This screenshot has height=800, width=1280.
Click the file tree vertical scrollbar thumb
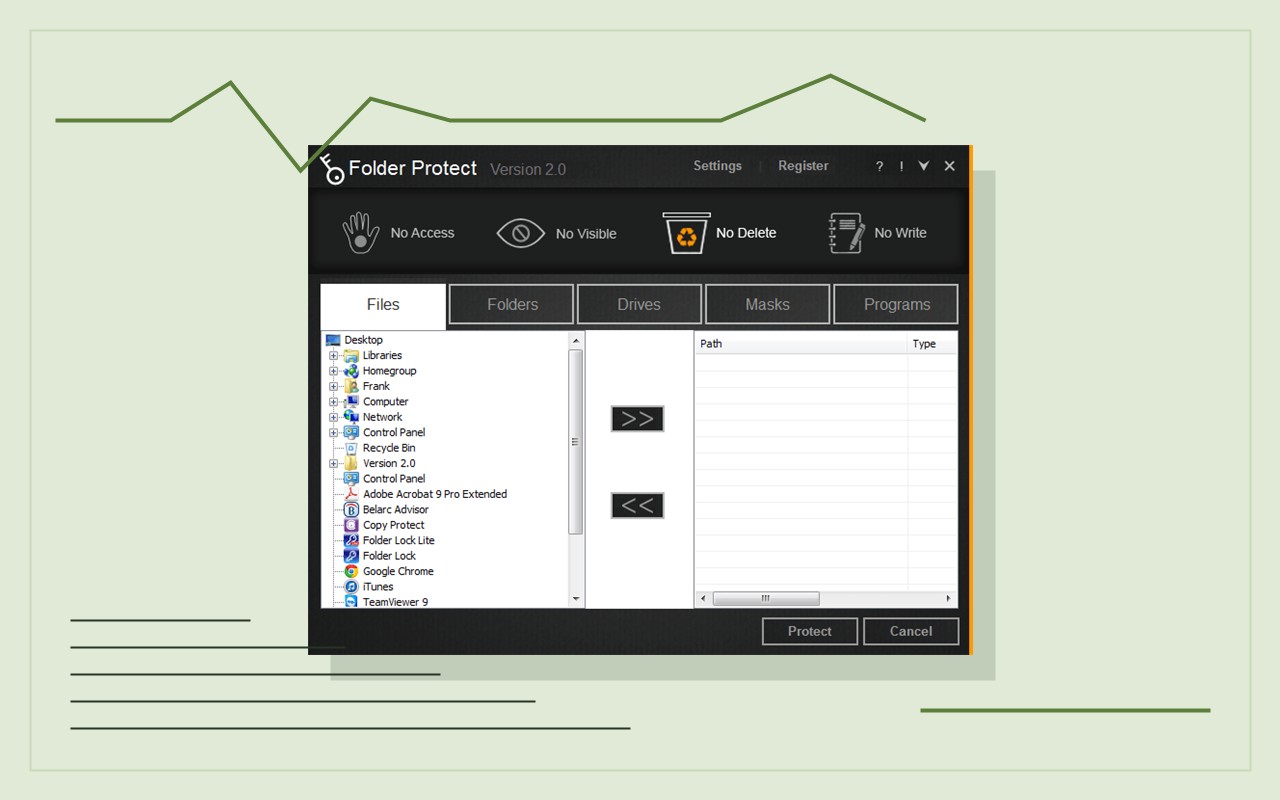pos(575,441)
